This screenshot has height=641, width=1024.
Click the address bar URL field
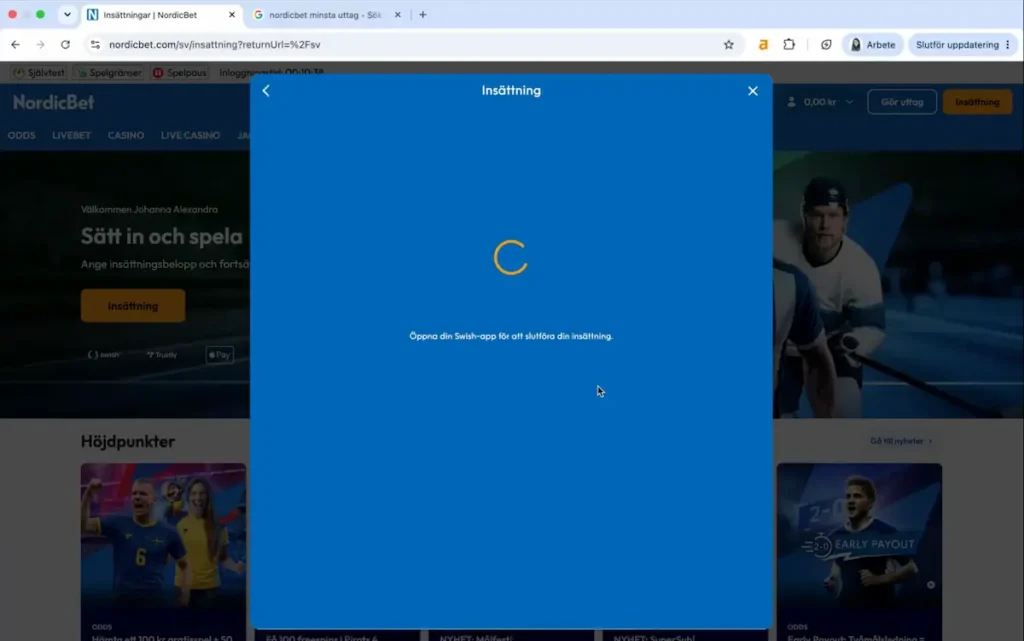tap(411, 44)
